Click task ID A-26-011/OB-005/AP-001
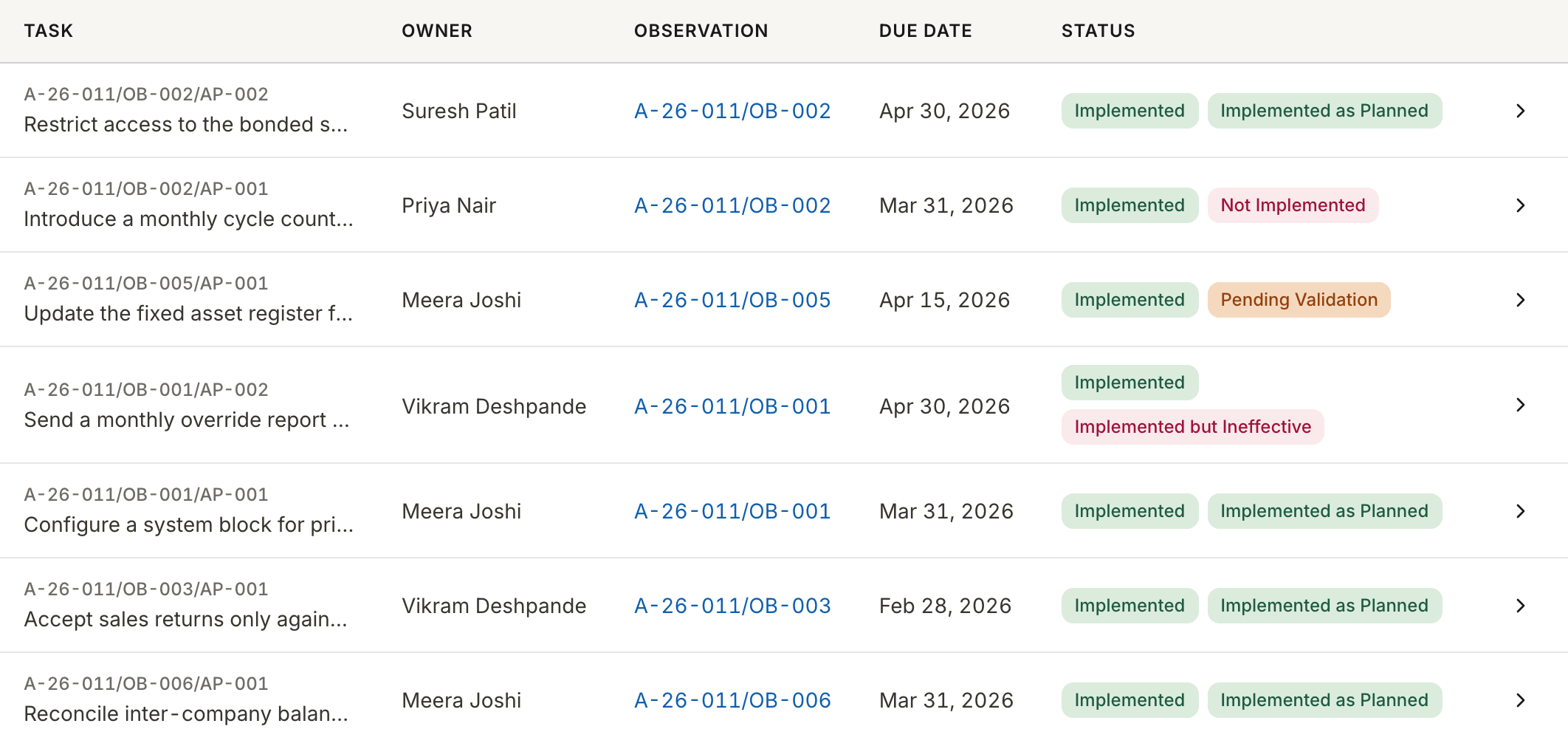This screenshot has width=1568, height=746. click(x=146, y=284)
